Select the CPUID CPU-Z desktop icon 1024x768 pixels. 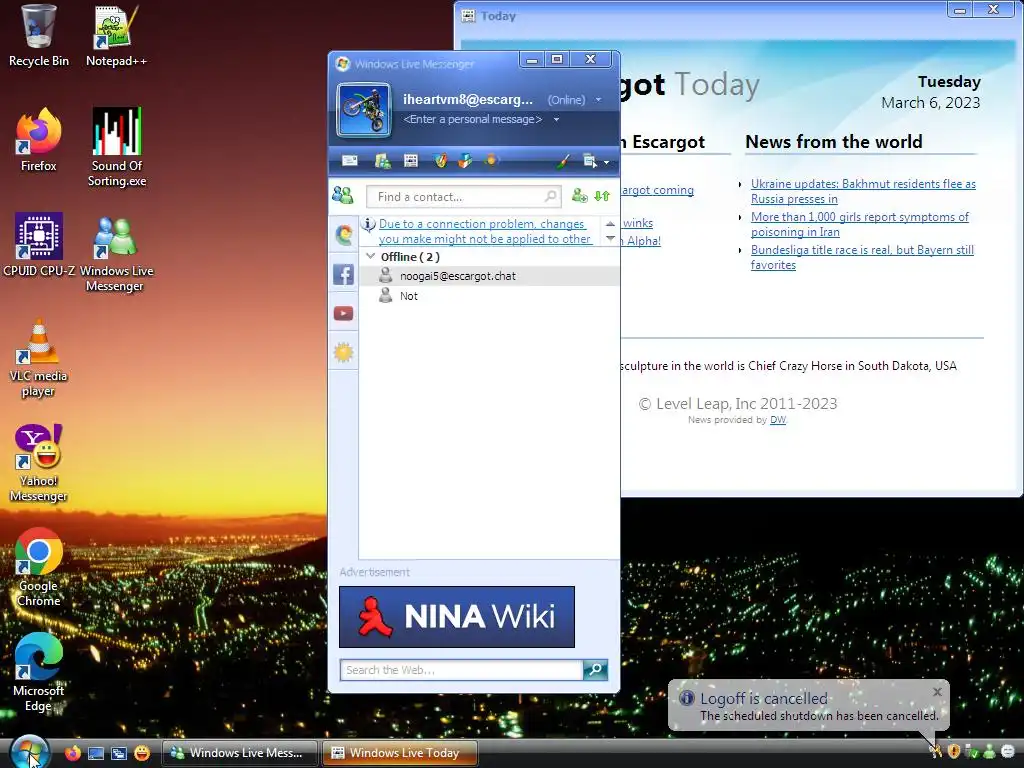39,244
